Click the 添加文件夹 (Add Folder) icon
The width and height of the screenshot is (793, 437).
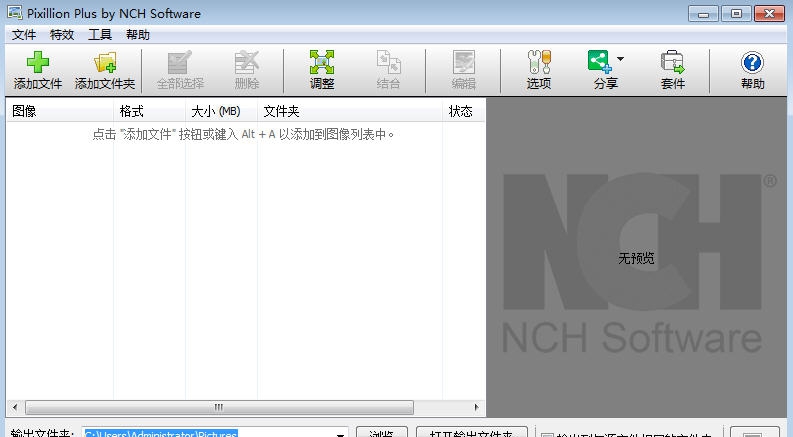[x=105, y=62]
